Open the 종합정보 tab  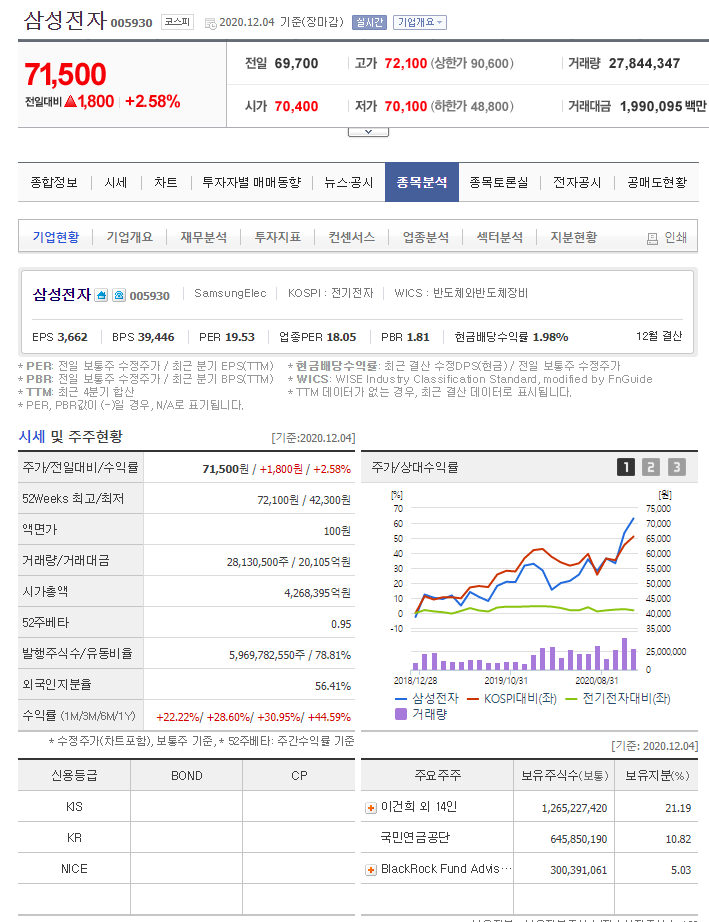54,182
